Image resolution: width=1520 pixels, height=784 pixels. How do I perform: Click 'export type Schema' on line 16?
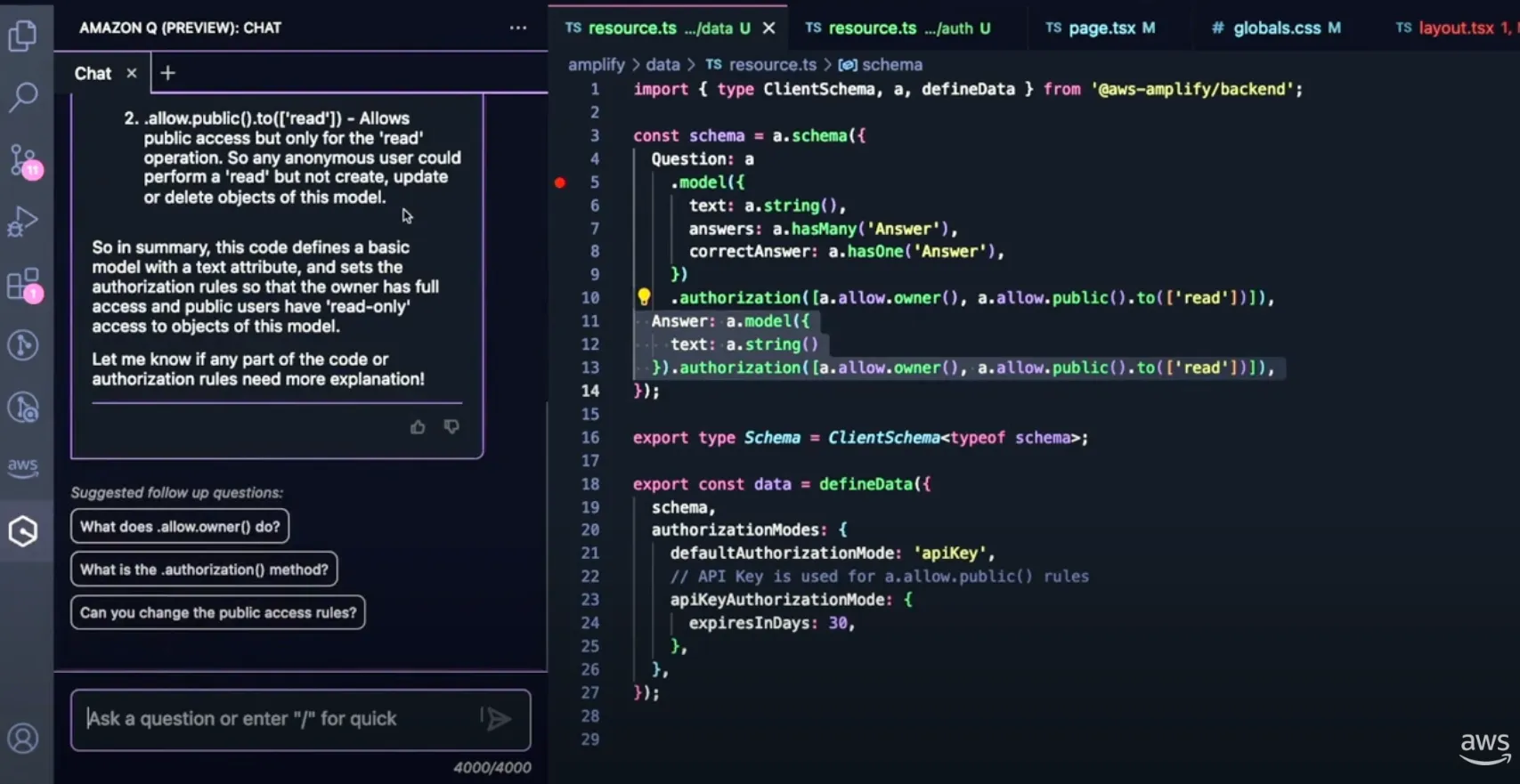[717, 438]
